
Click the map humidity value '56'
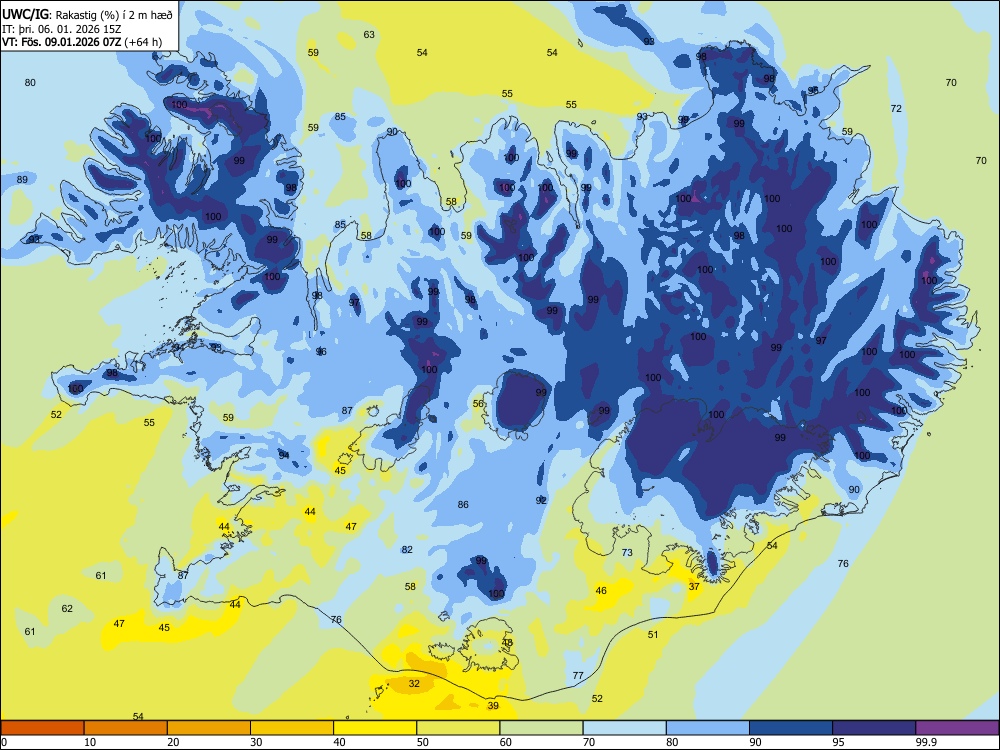[x=478, y=404]
